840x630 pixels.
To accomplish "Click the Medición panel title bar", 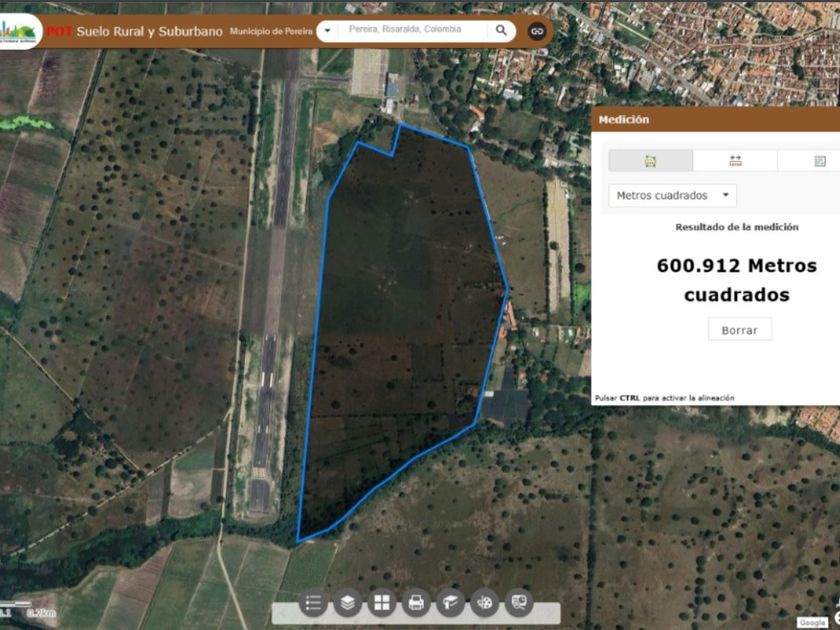I will 716,119.
